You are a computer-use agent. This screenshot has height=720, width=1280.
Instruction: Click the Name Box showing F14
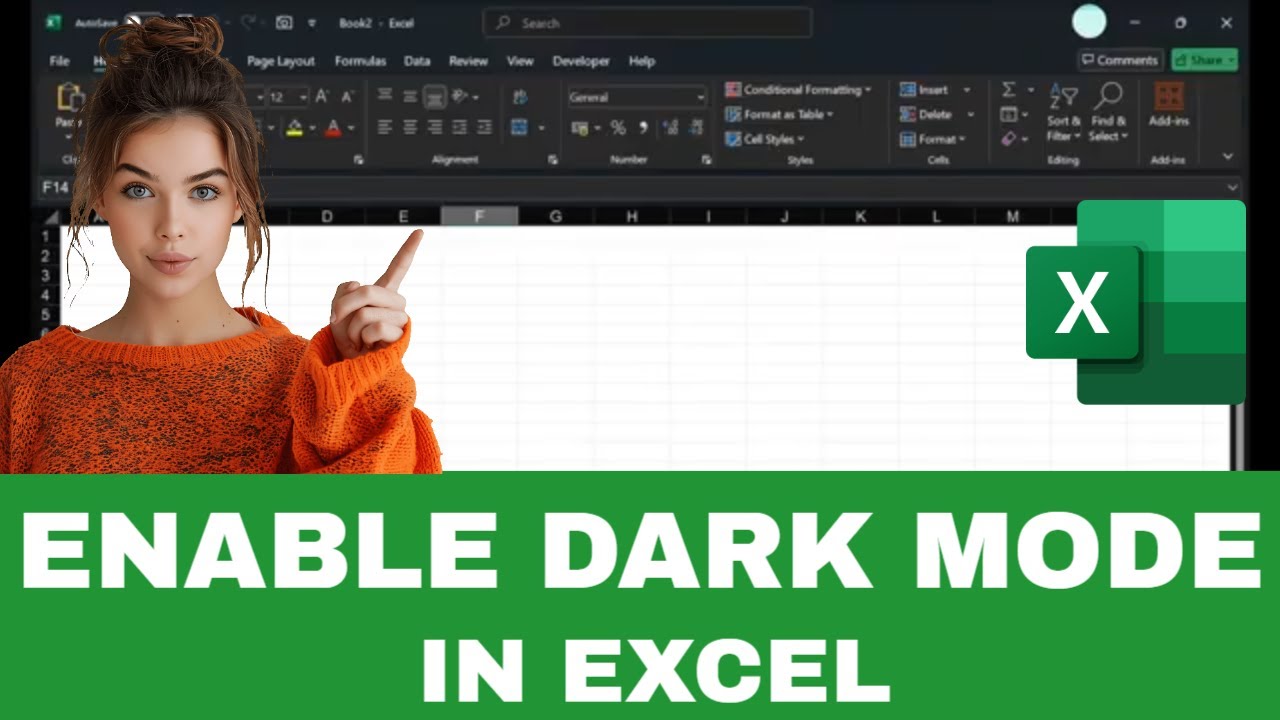(x=56, y=187)
